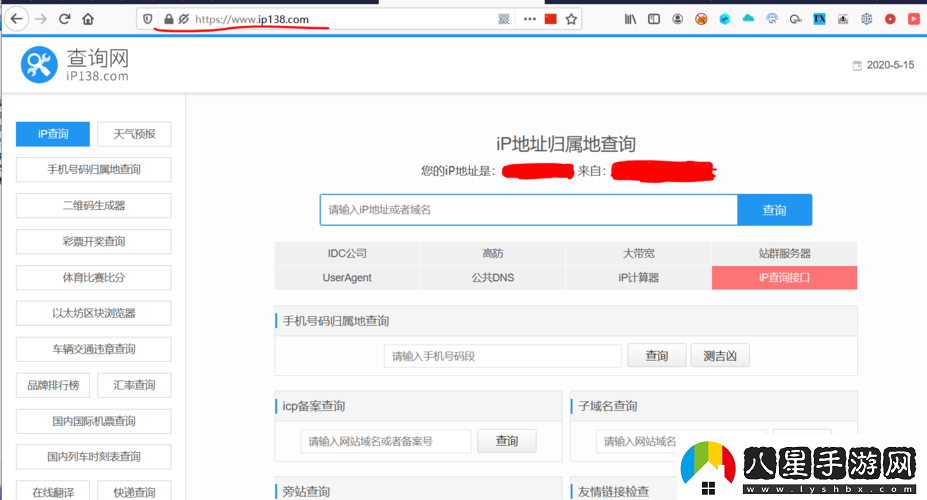Viewport: 927px width, 500px height.
Task: Reload the page with the refresh icon
Action: pyautogui.click(x=65, y=19)
